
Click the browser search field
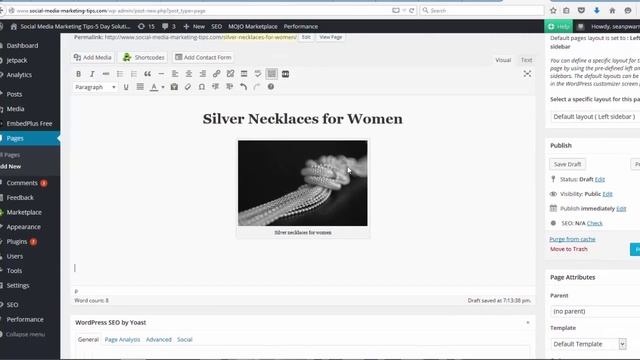[x=482, y=11]
